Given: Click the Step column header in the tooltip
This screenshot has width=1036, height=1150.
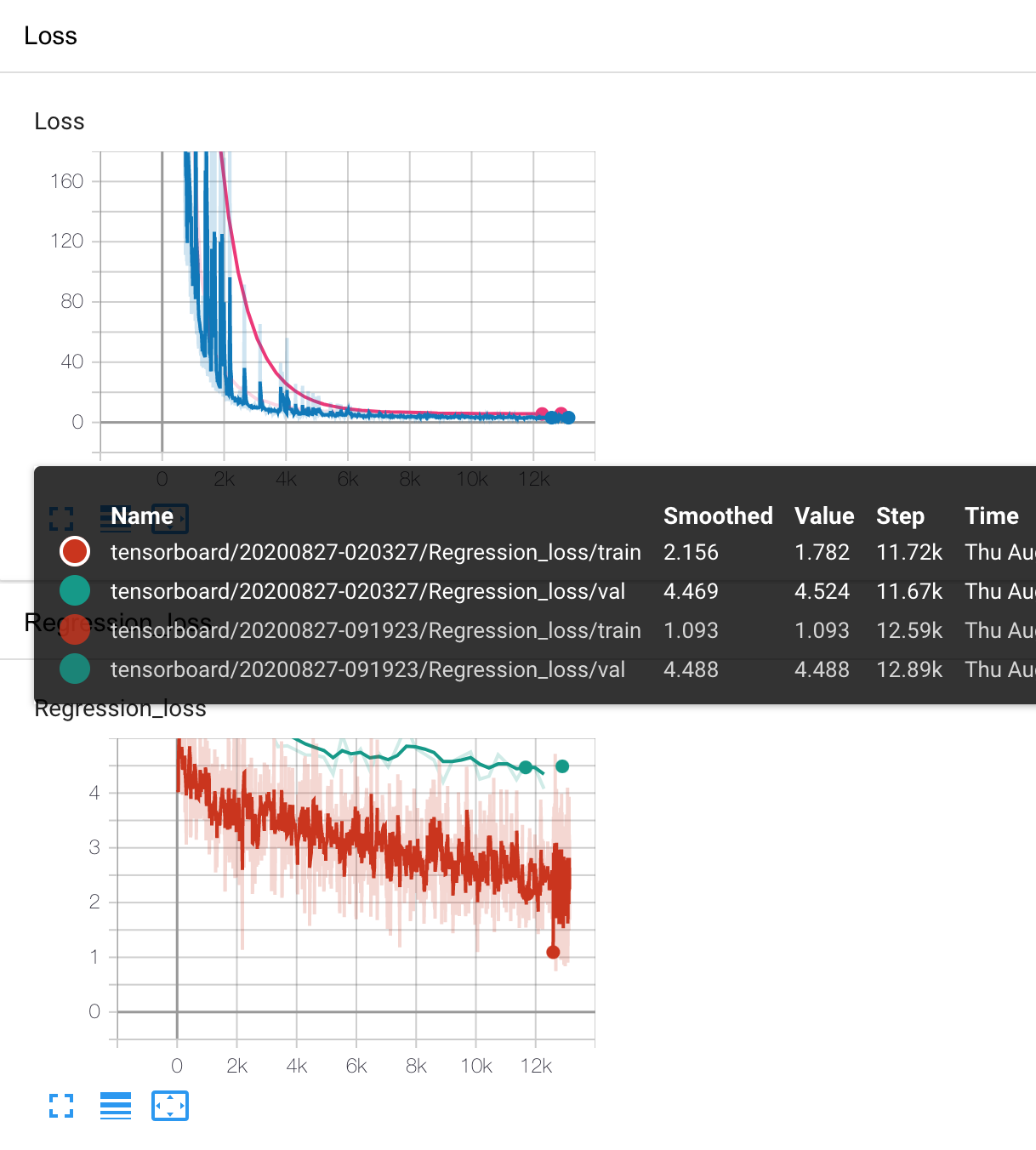Looking at the screenshot, I should click(900, 515).
